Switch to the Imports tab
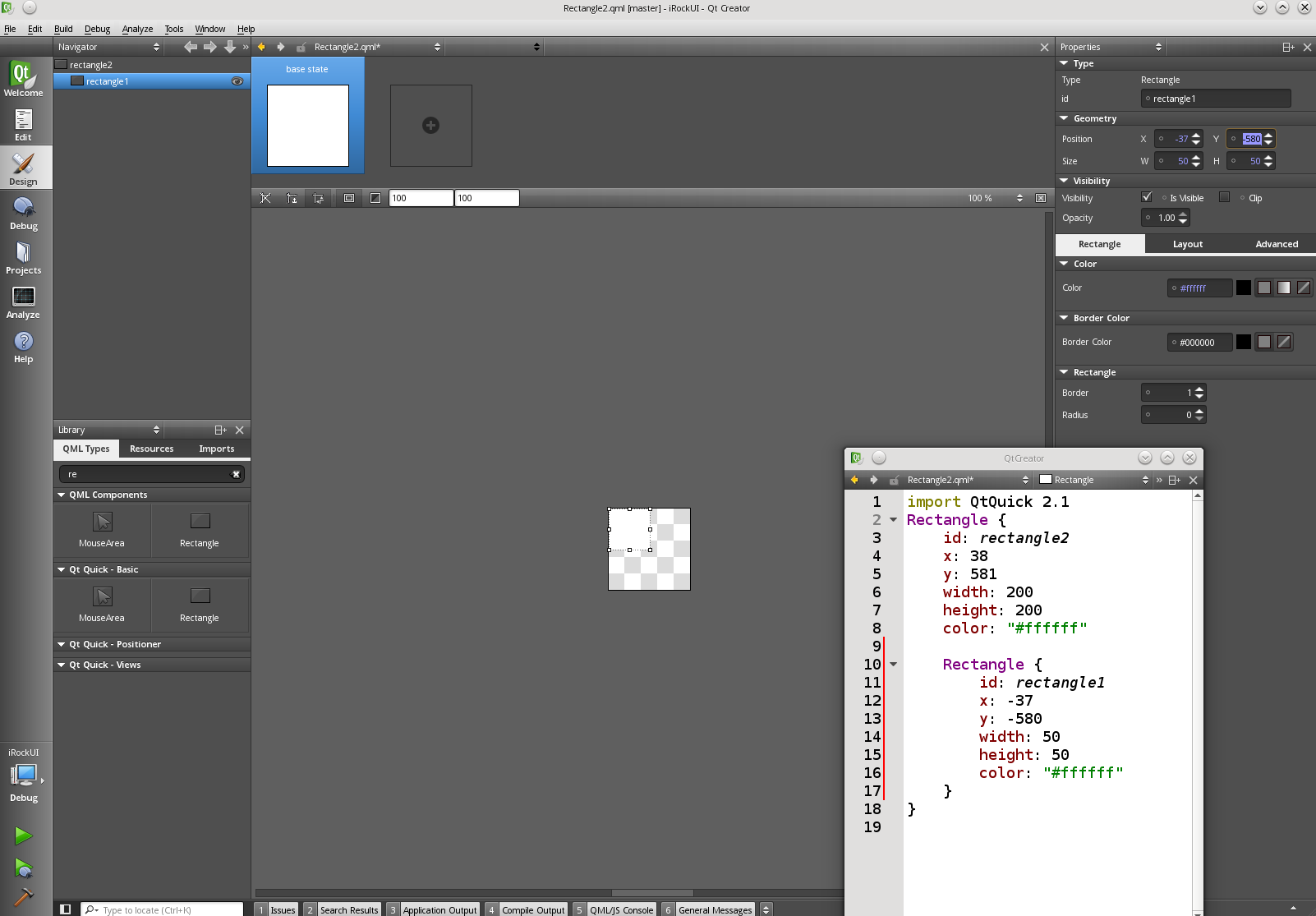Image resolution: width=1316 pixels, height=916 pixels. (217, 449)
